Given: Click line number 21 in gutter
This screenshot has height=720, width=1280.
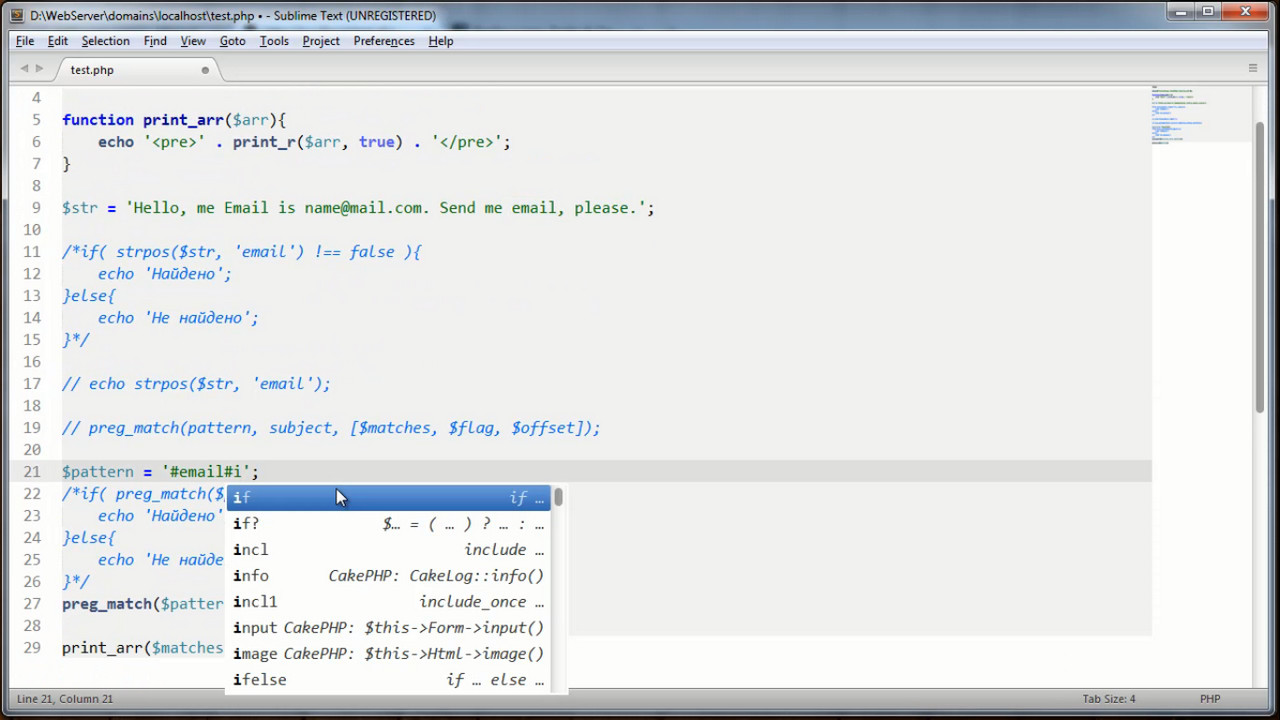Looking at the screenshot, I should (32, 472).
